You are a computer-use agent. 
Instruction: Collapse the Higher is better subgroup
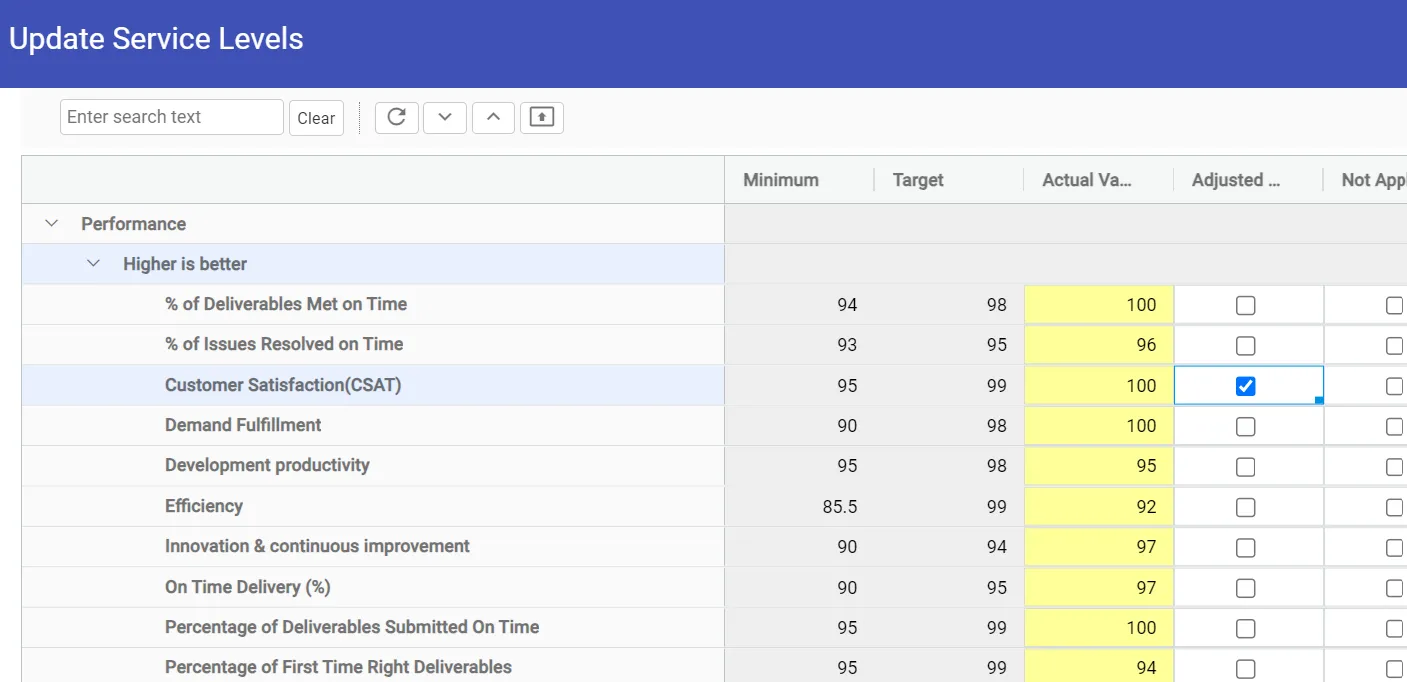point(94,264)
